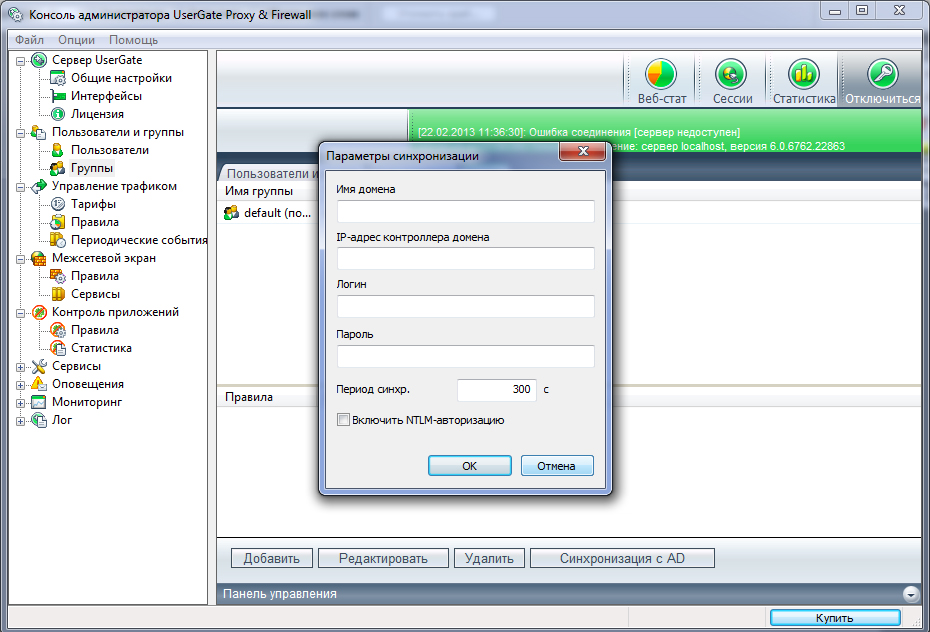930x632 pixels.
Task: Switch to Пользователи и группы tab
Action: (270, 173)
